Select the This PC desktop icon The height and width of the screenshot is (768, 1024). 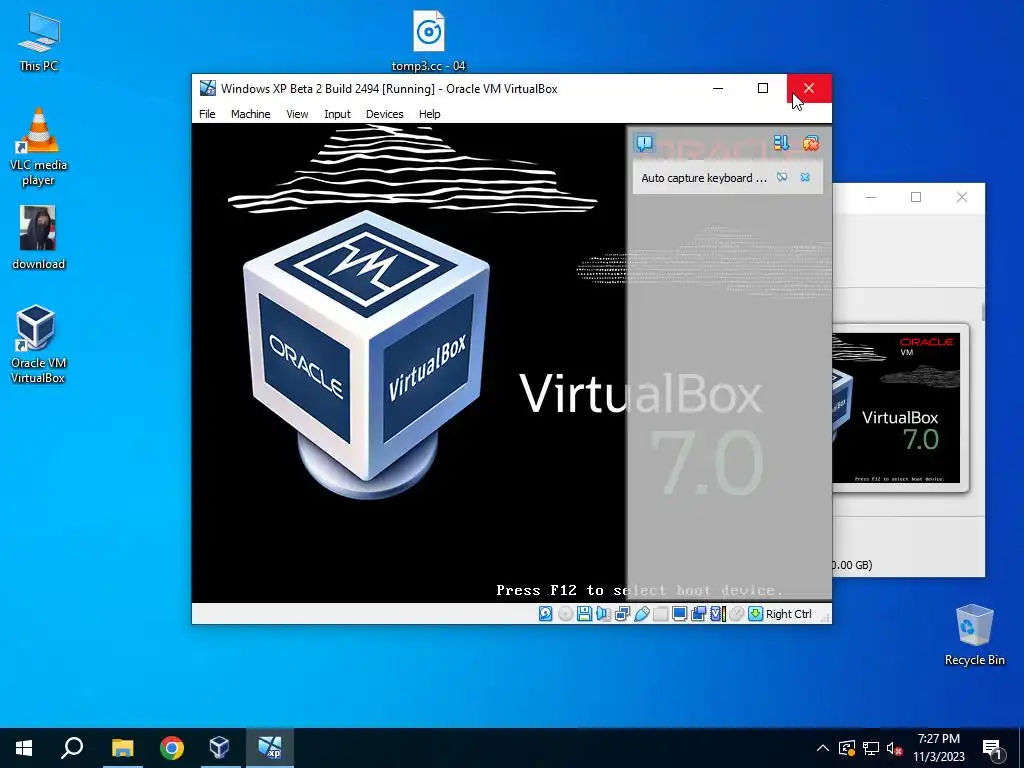39,42
